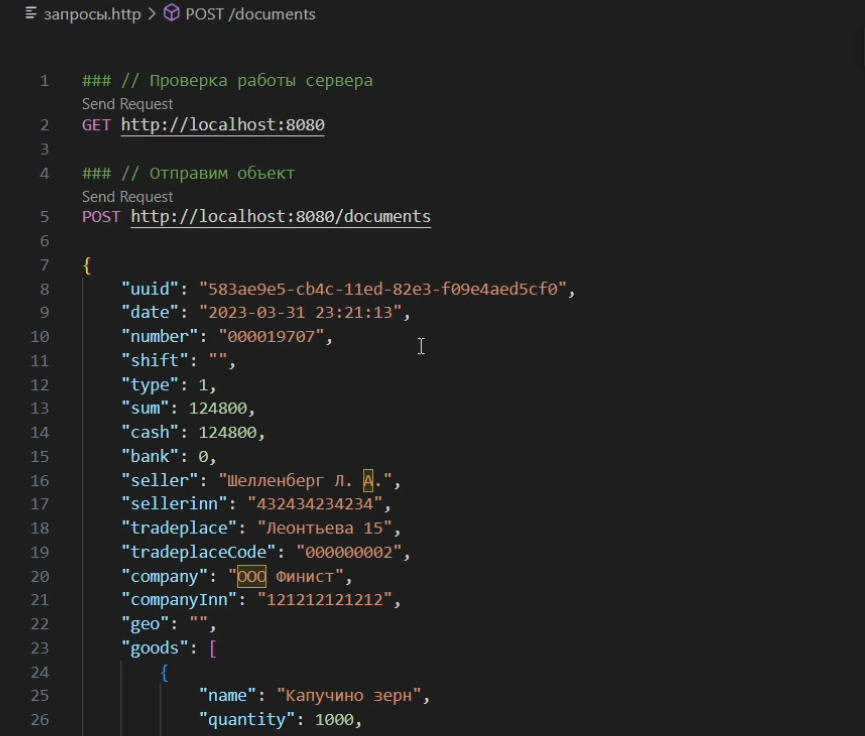Click line number 23 in the gutter
Viewport: 865px width, 736px height.
pos(40,648)
